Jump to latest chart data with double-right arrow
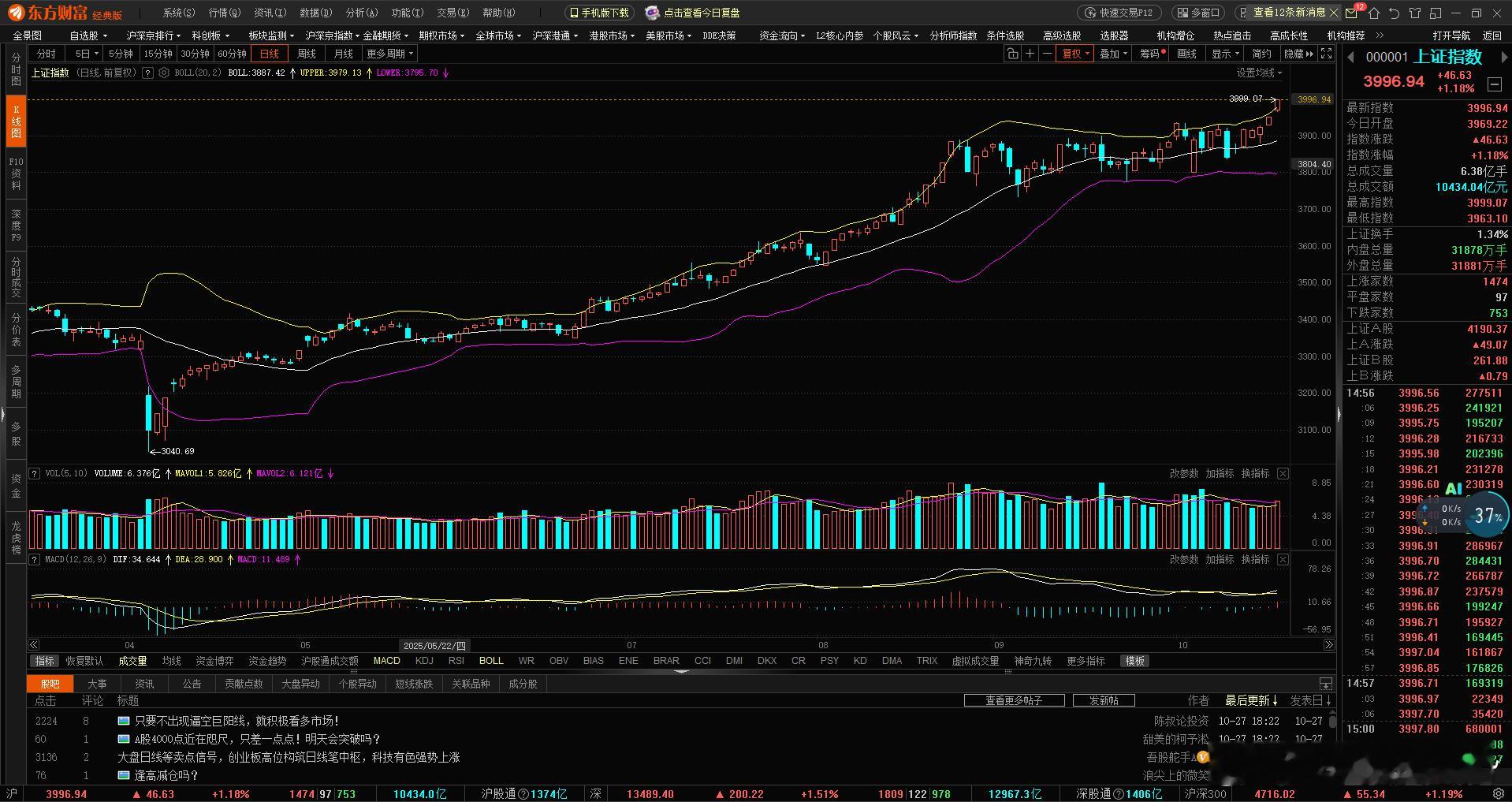1512x802 pixels. [x=1328, y=645]
